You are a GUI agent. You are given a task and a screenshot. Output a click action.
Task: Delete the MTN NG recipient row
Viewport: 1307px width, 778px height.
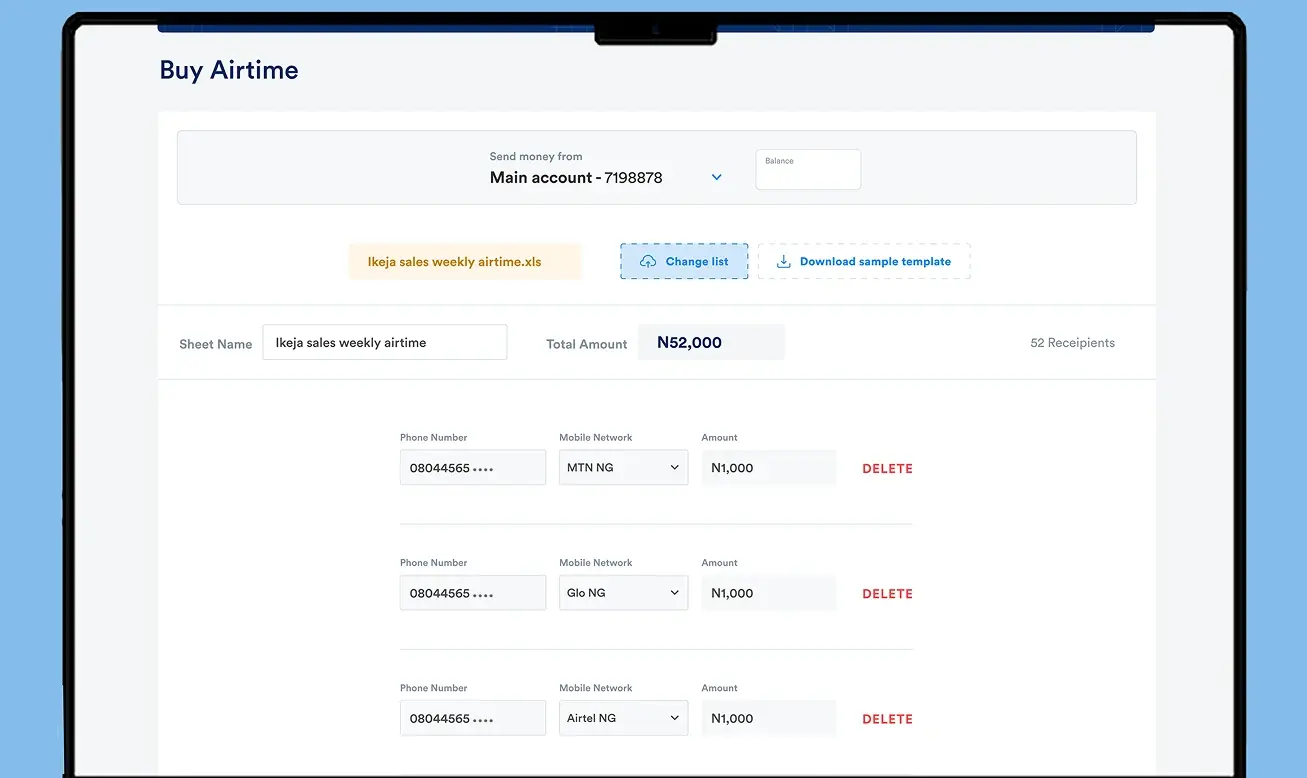[x=887, y=468]
